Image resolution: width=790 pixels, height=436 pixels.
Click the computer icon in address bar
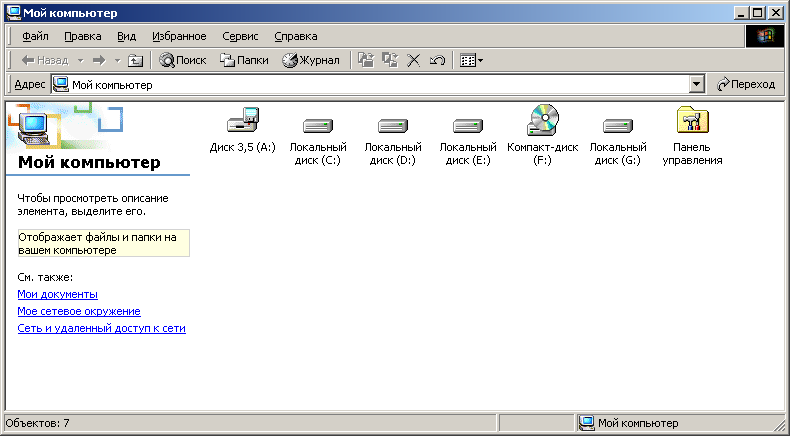point(61,85)
